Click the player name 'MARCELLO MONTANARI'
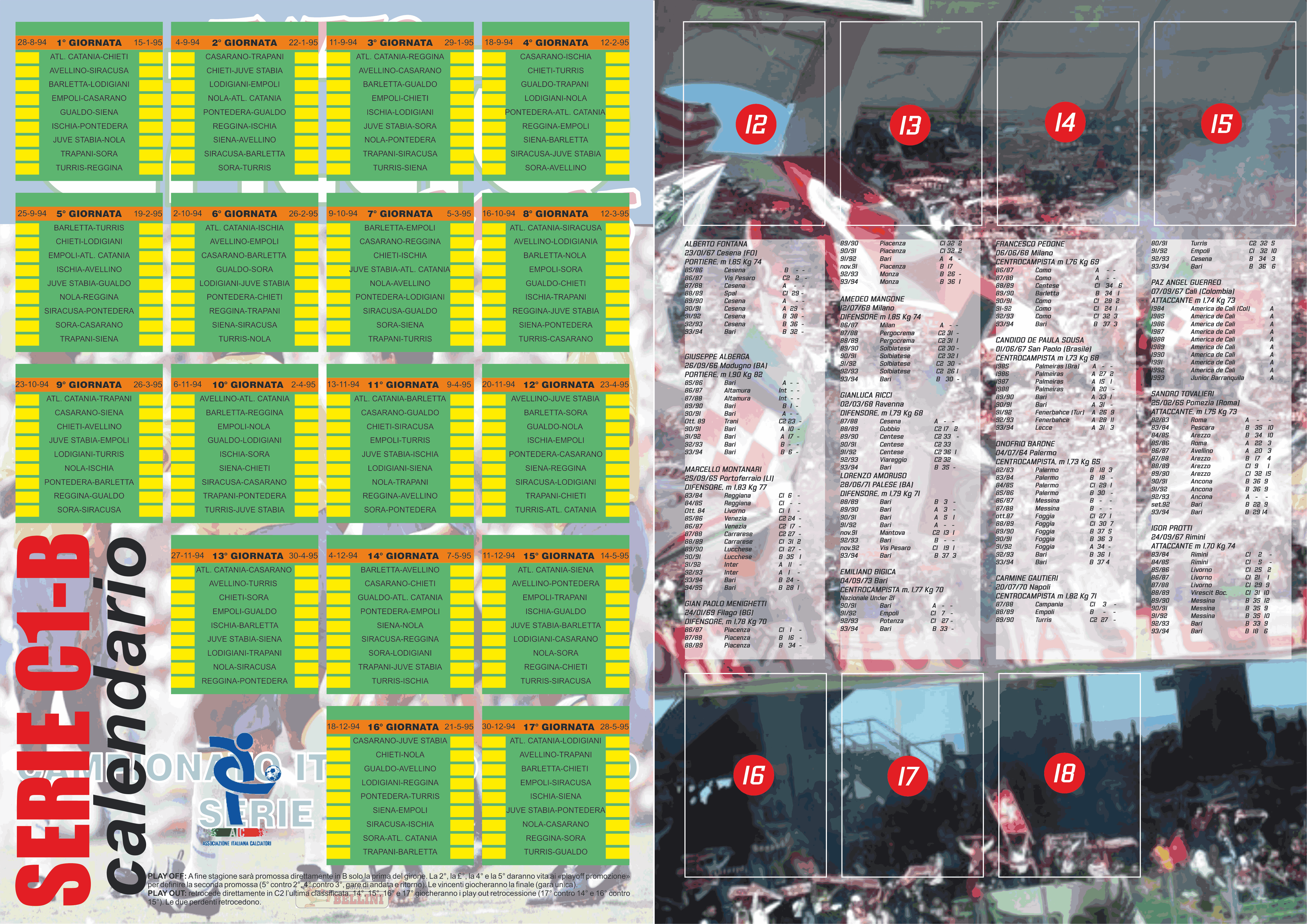The width and height of the screenshot is (1307, 924). [x=722, y=469]
